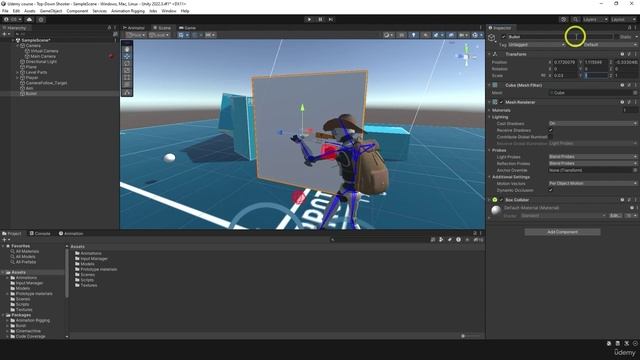The width and height of the screenshot is (640, 360).
Task: Click the material Edit button
Action: pyautogui.click(x=615, y=216)
